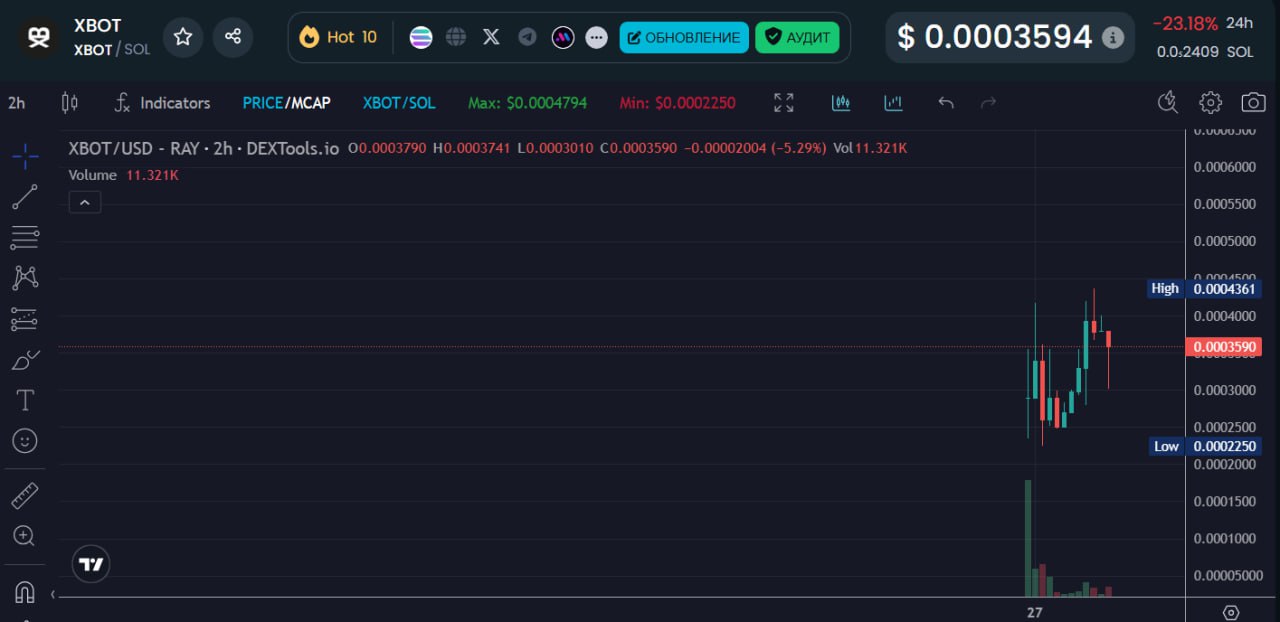
Task: Open the X (Twitter) social link
Action: pyautogui.click(x=491, y=37)
